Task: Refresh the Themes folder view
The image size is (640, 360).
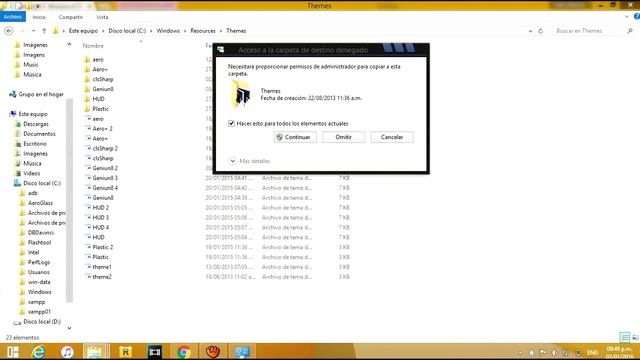Action: (541, 31)
